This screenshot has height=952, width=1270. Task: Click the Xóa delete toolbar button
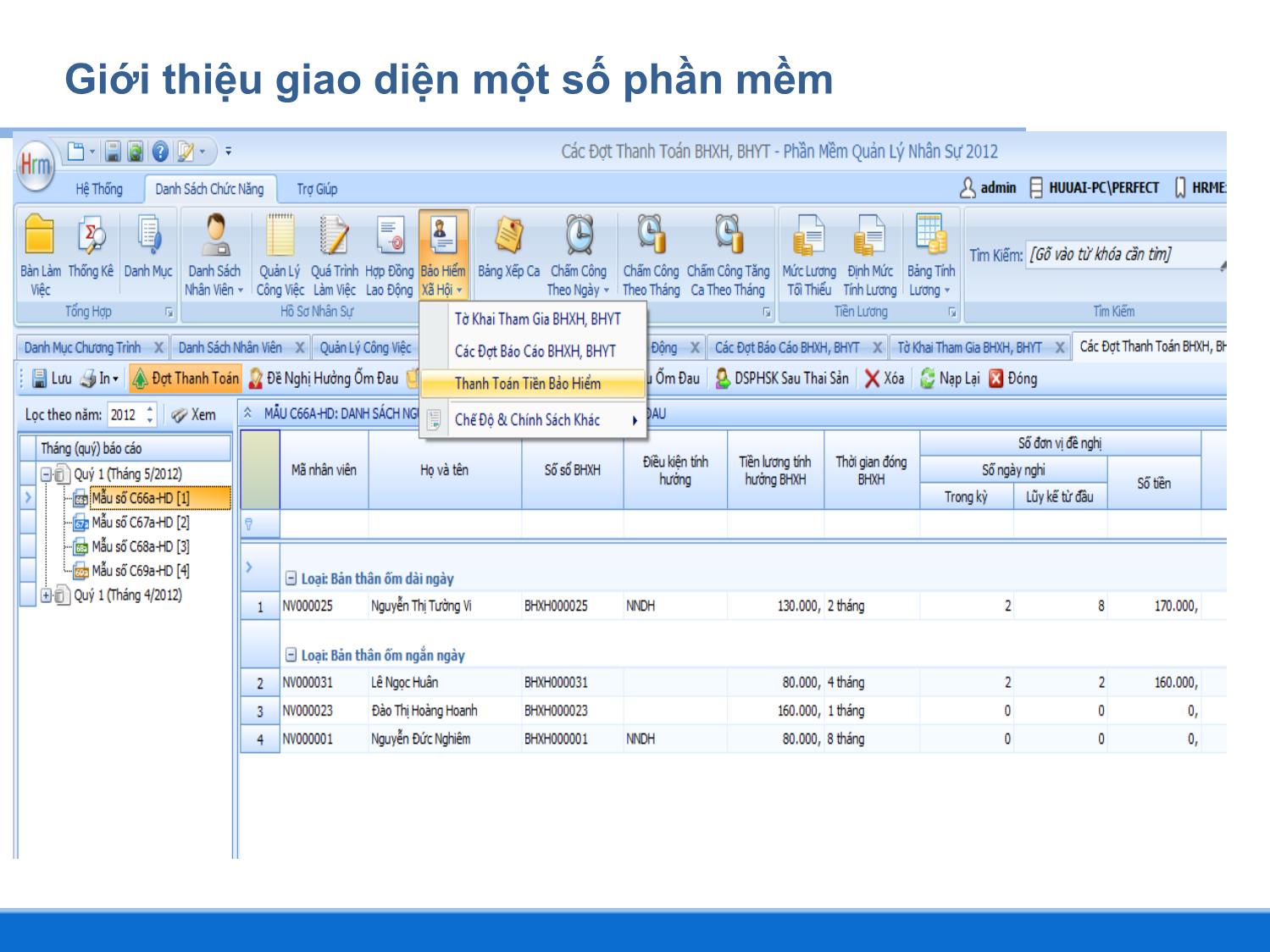point(884,379)
